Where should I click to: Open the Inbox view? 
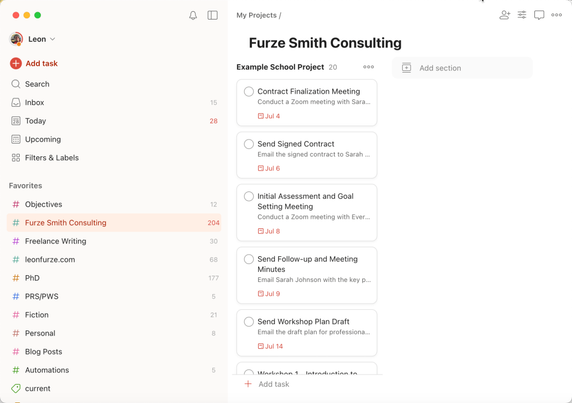(x=114, y=102)
